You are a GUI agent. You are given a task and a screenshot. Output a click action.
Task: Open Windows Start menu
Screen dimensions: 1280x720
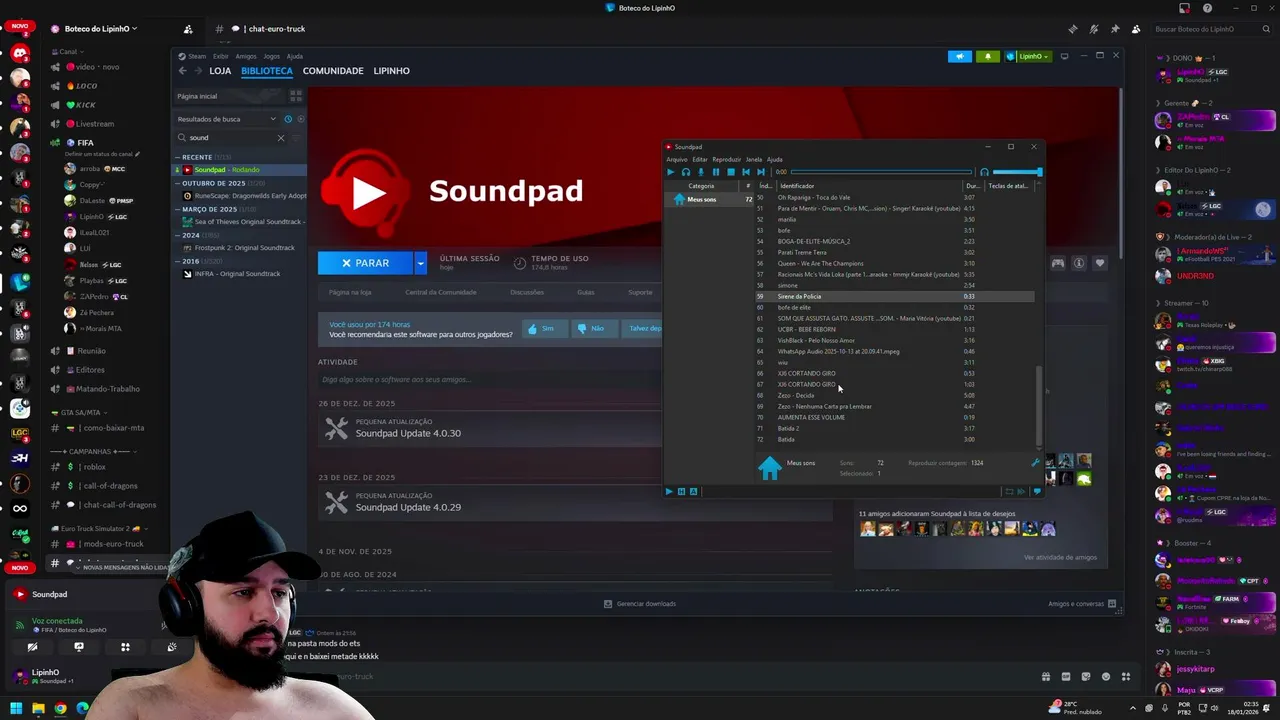(16, 708)
